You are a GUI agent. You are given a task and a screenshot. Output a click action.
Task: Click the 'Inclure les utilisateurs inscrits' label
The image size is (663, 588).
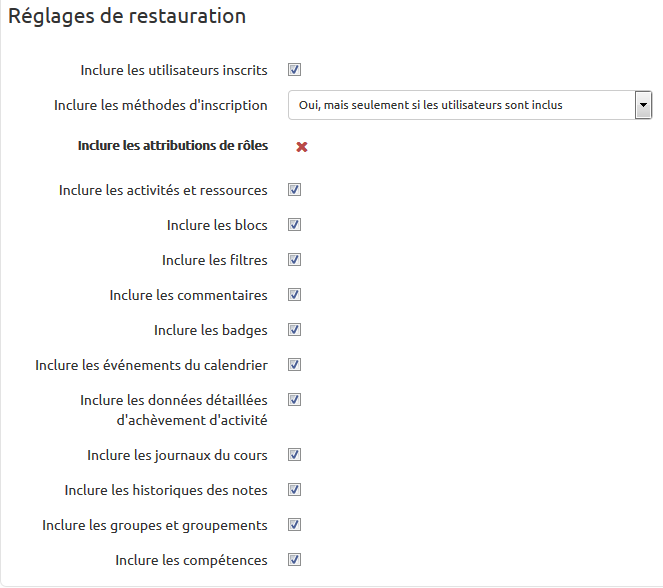174,70
